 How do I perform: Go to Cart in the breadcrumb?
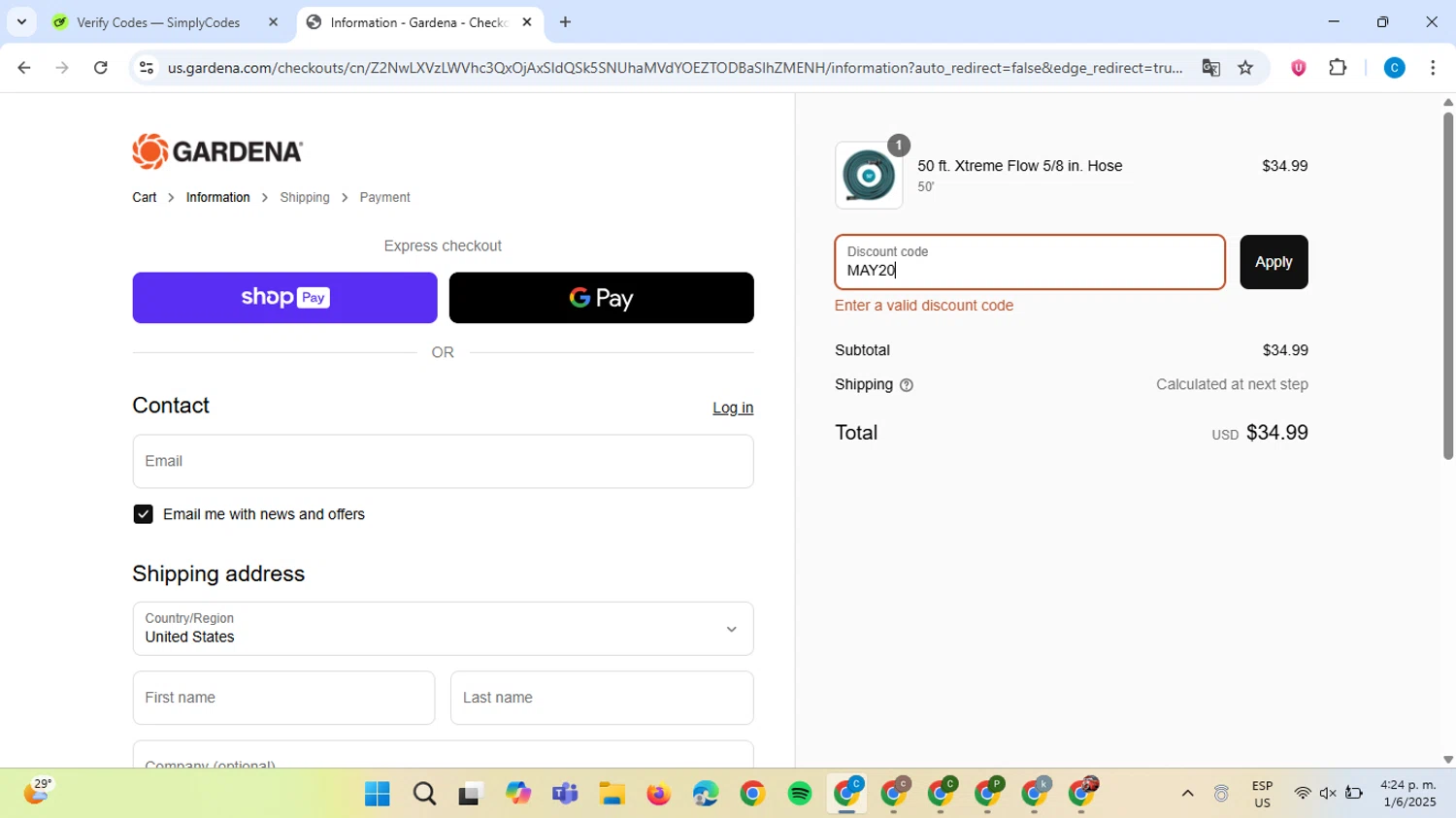point(145,197)
